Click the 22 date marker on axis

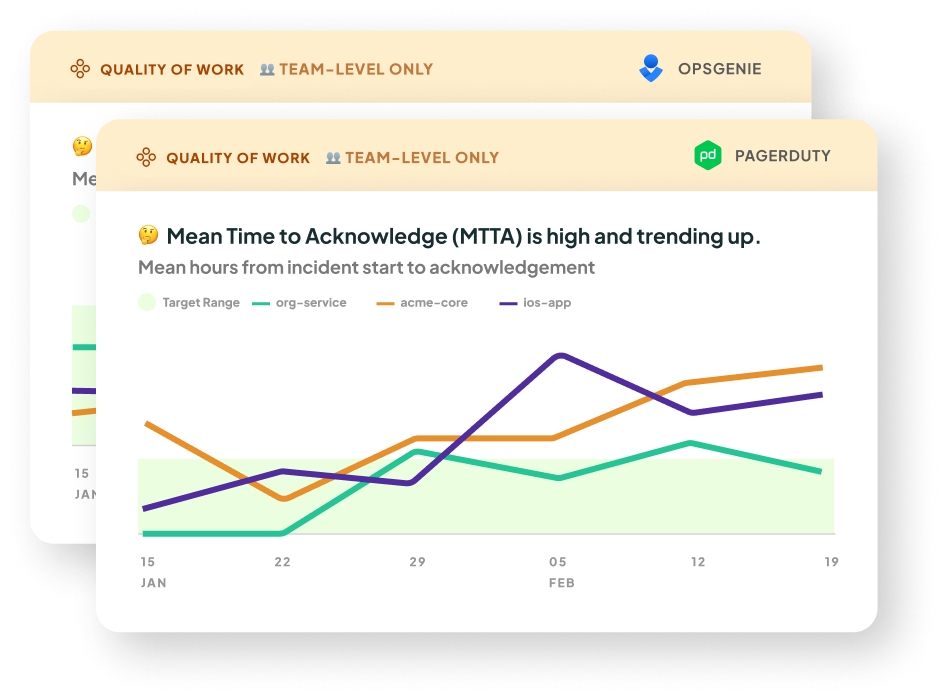[x=283, y=562]
